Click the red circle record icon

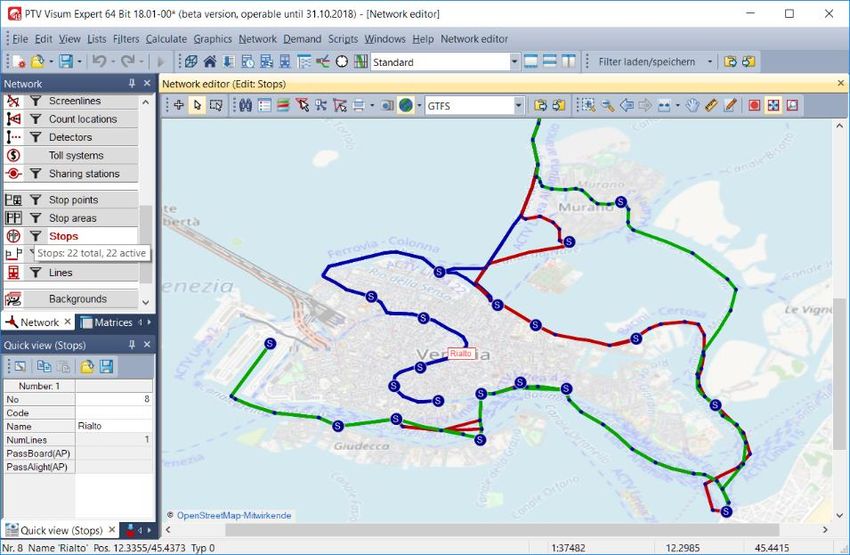coord(754,105)
